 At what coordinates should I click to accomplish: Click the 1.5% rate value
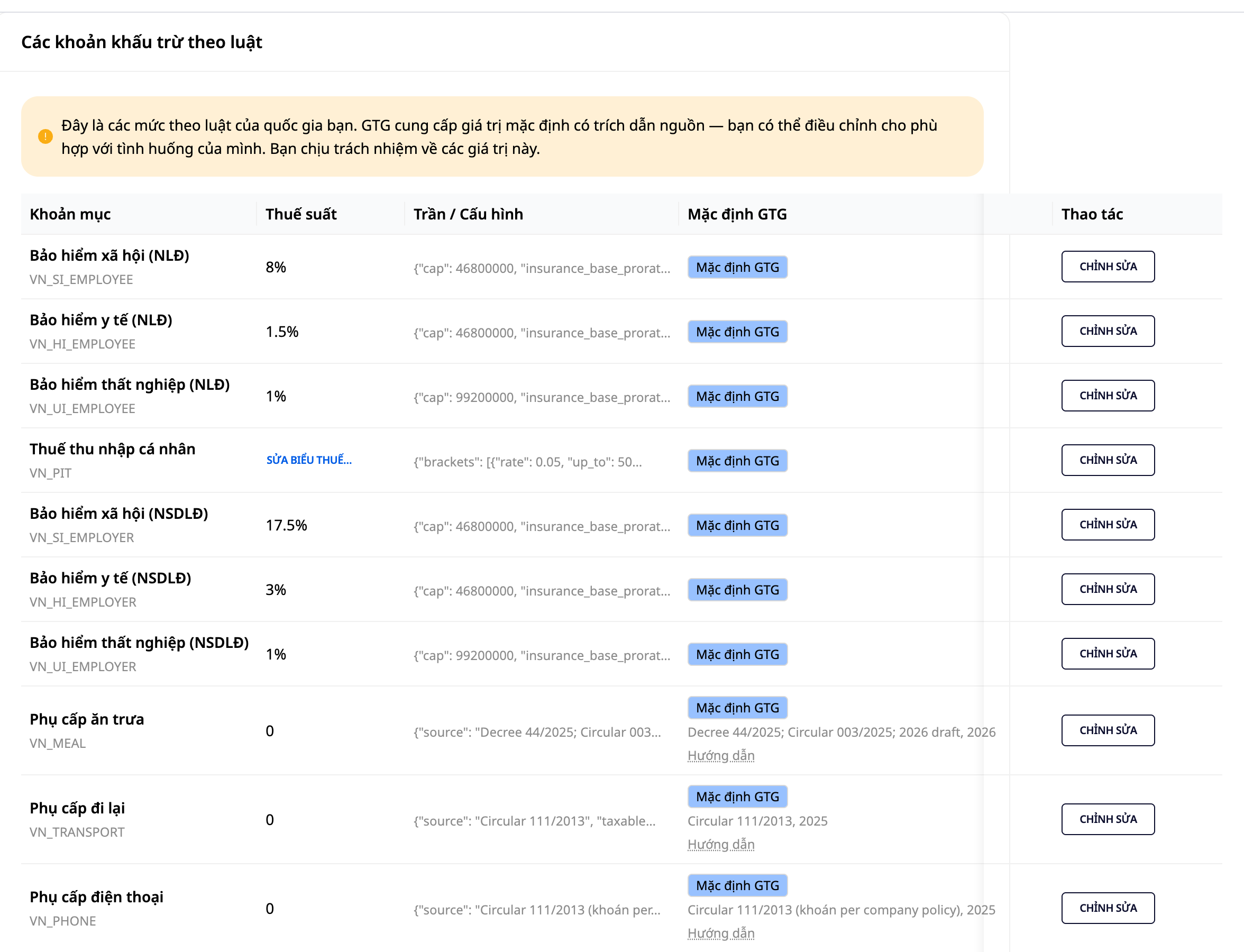(282, 332)
